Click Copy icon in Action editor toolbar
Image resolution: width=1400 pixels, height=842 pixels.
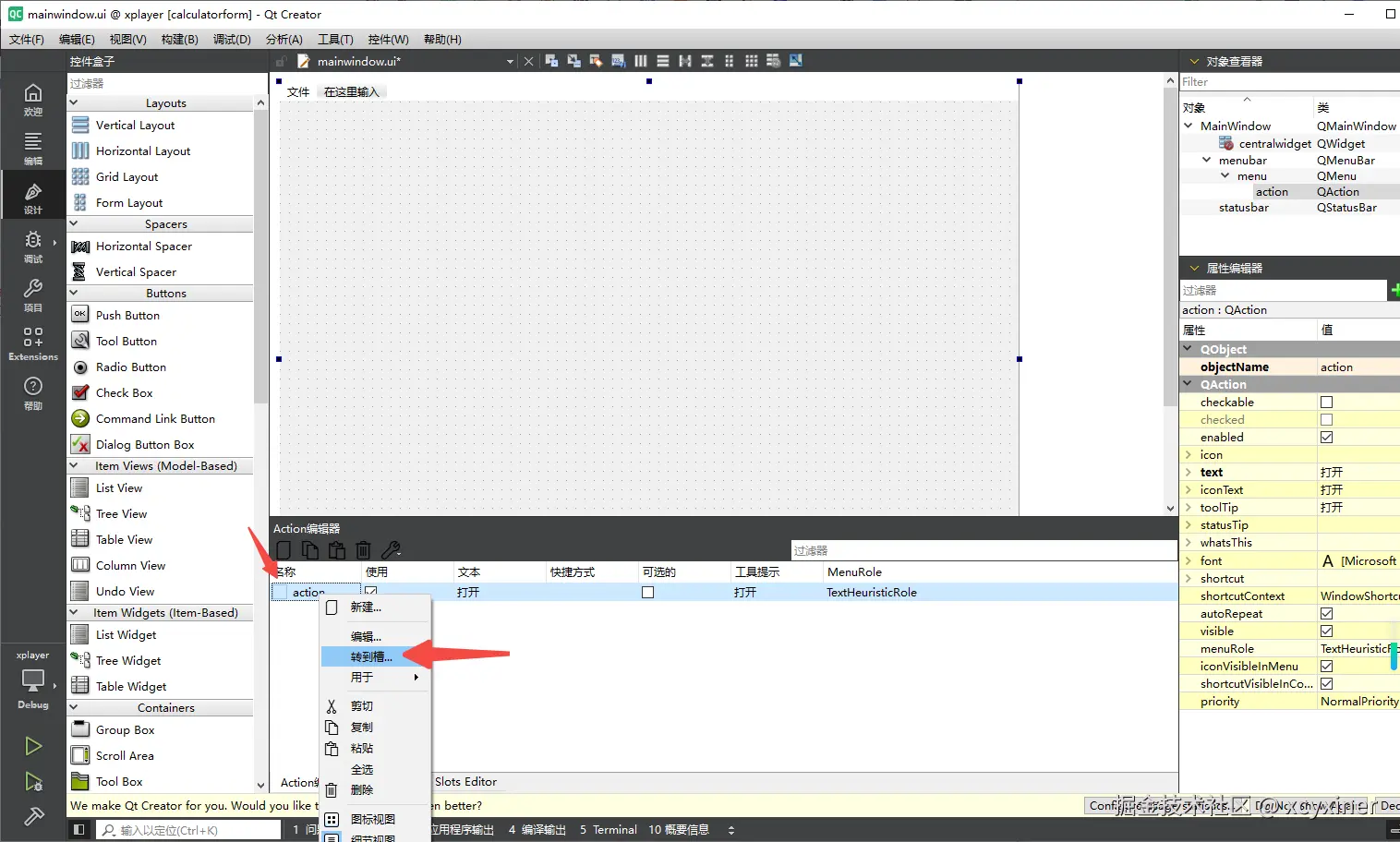pyautogui.click(x=310, y=550)
